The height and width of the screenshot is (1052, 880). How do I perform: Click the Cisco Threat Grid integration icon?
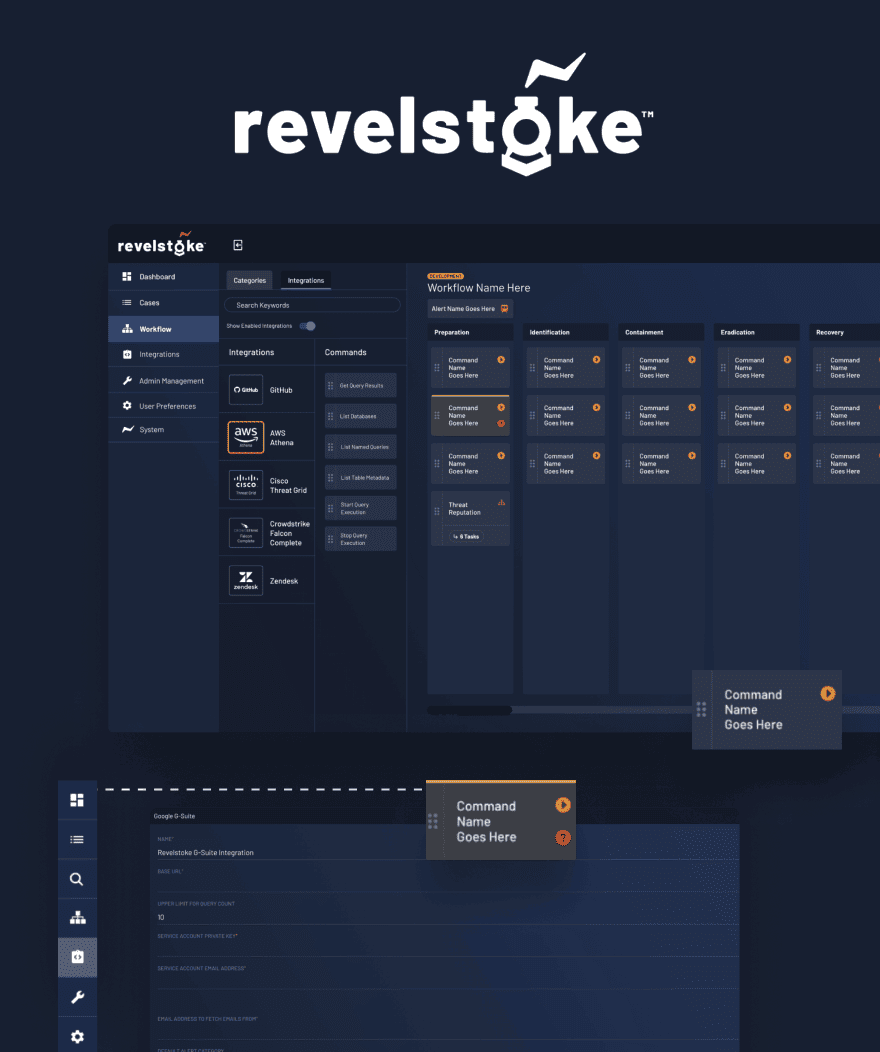[x=245, y=485]
